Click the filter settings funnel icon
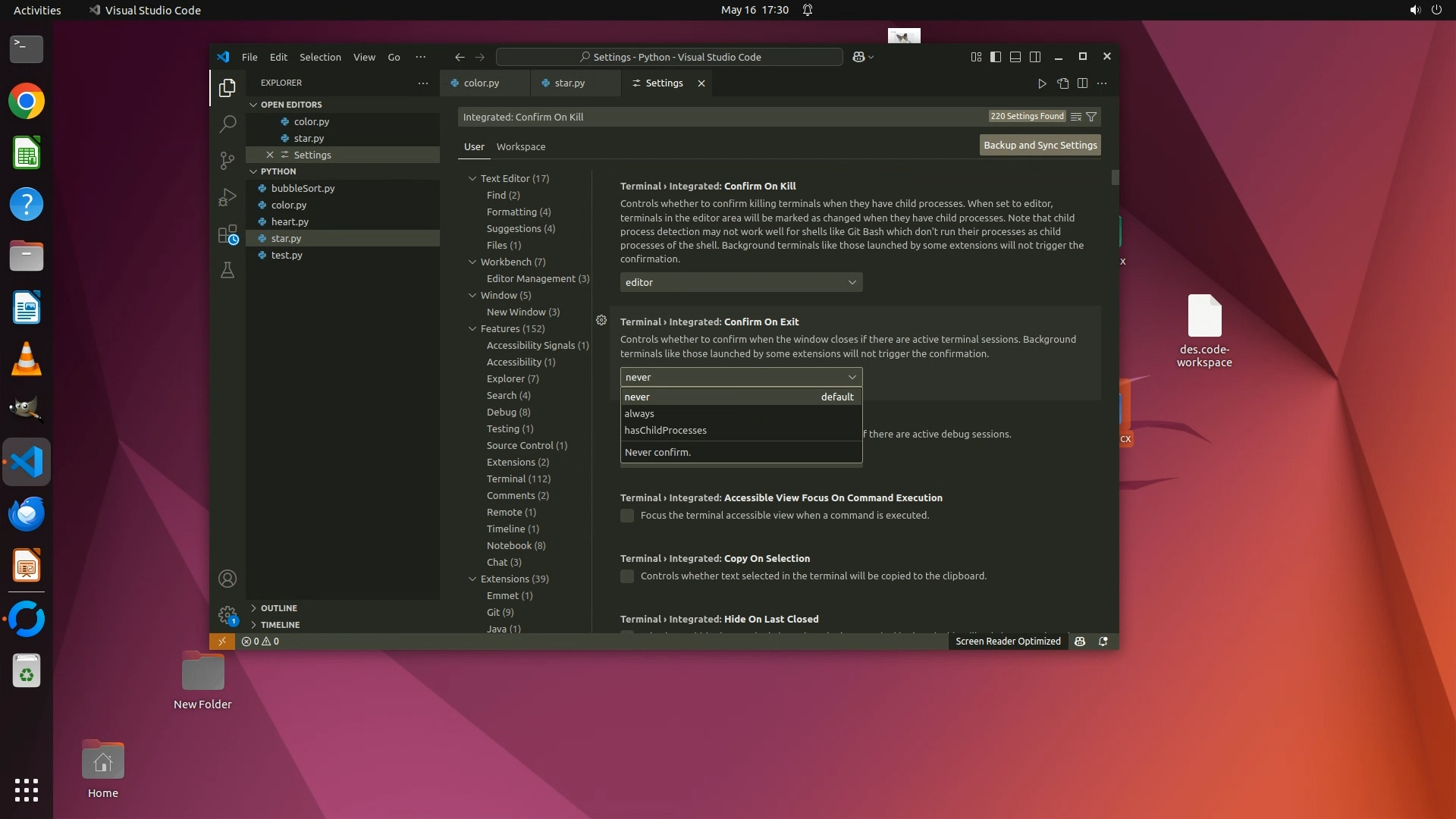The image size is (1456, 819). tap(1091, 117)
